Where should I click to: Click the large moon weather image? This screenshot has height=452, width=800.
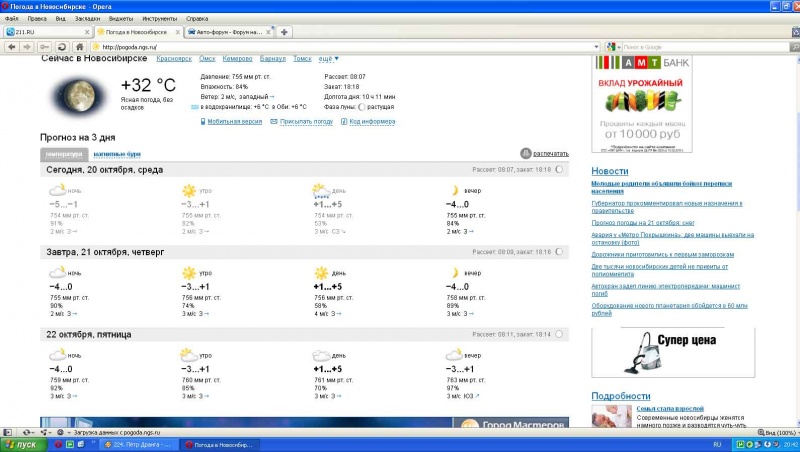click(79, 95)
